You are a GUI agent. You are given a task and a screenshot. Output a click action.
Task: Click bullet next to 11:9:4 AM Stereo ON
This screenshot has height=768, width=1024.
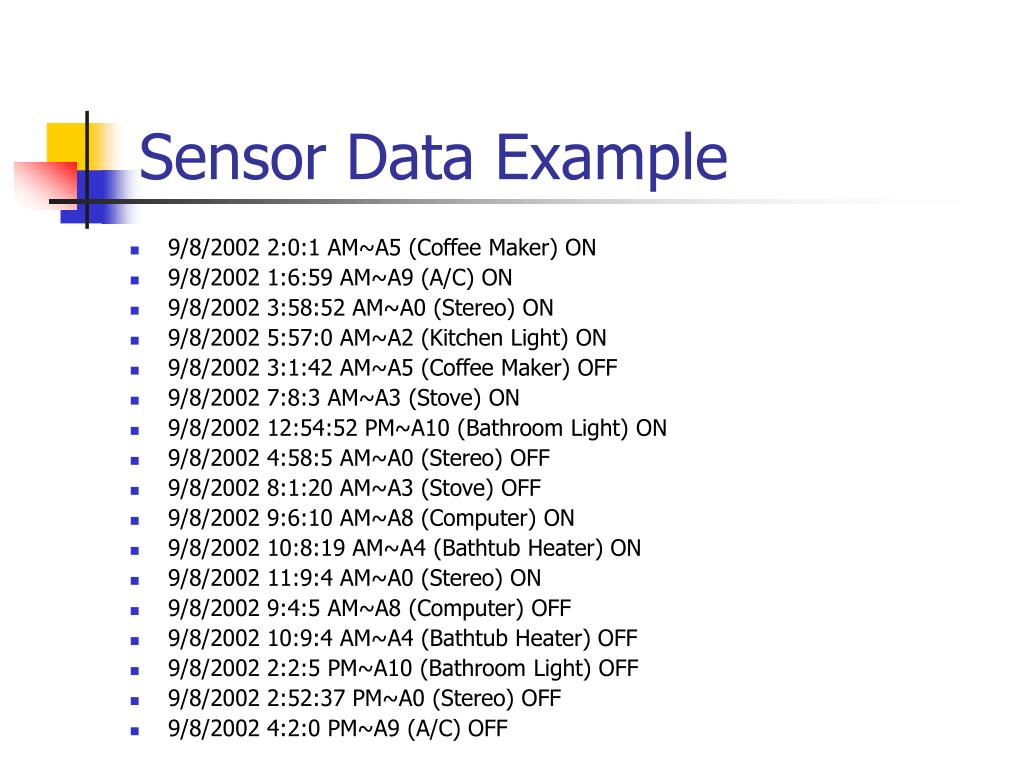pyautogui.click(x=135, y=581)
